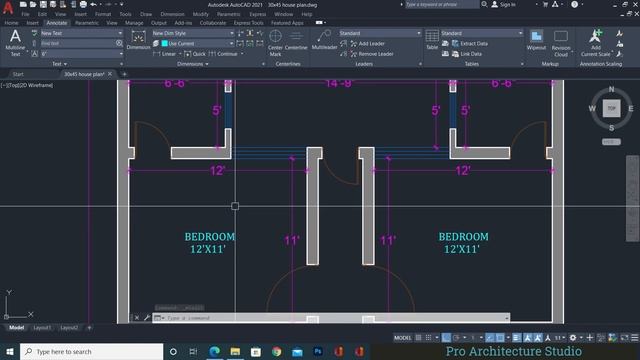The width and height of the screenshot is (640, 360).
Task: Open the New Dim Style dropdown
Action: pyautogui.click(x=193, y=33)
